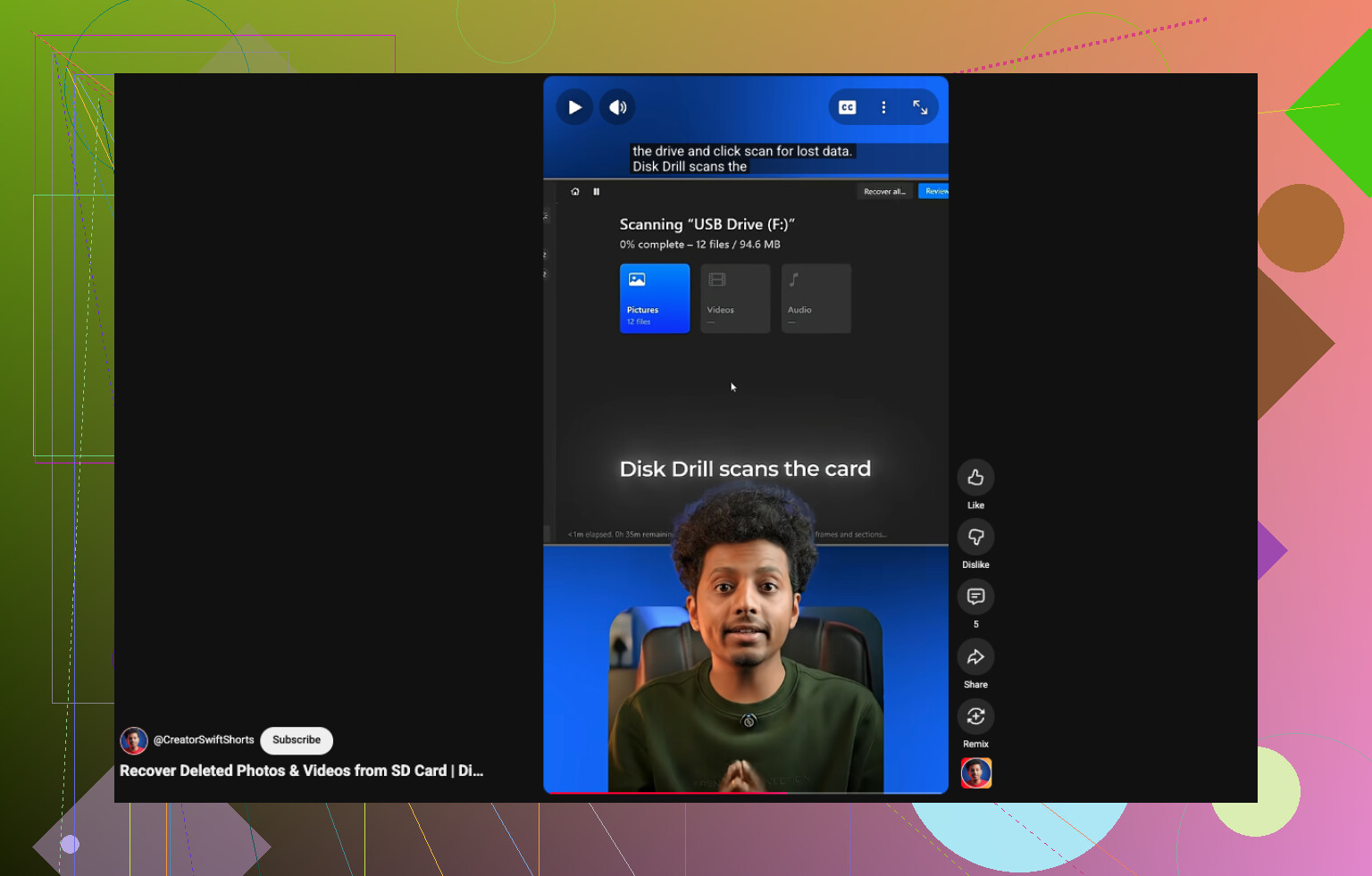Viewport: 1372px width, 876px height.
Task: Enter fullscreen using the expand arrows icon
Action: click(x=920, y=107)
